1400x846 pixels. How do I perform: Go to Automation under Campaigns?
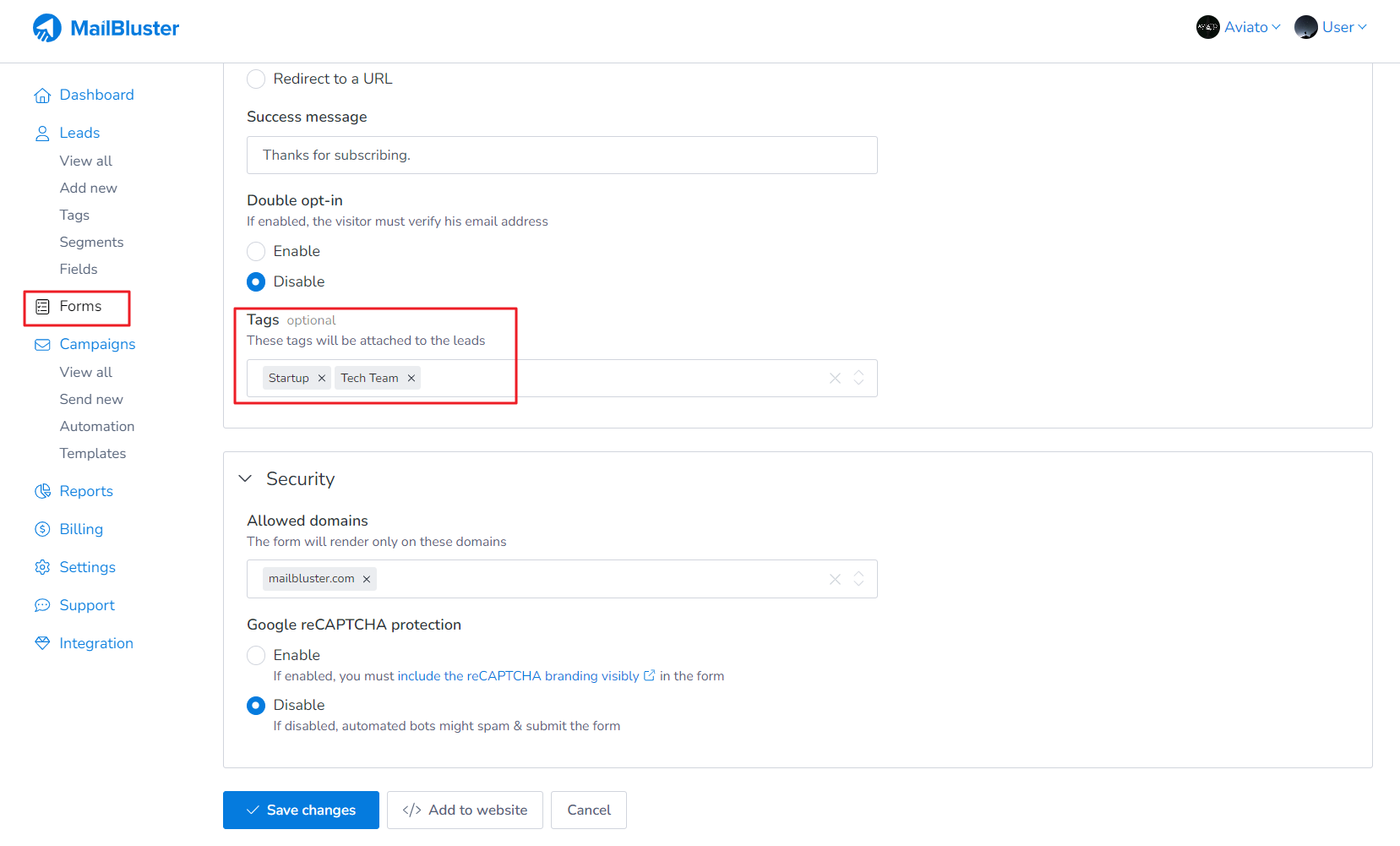(97, 426)
